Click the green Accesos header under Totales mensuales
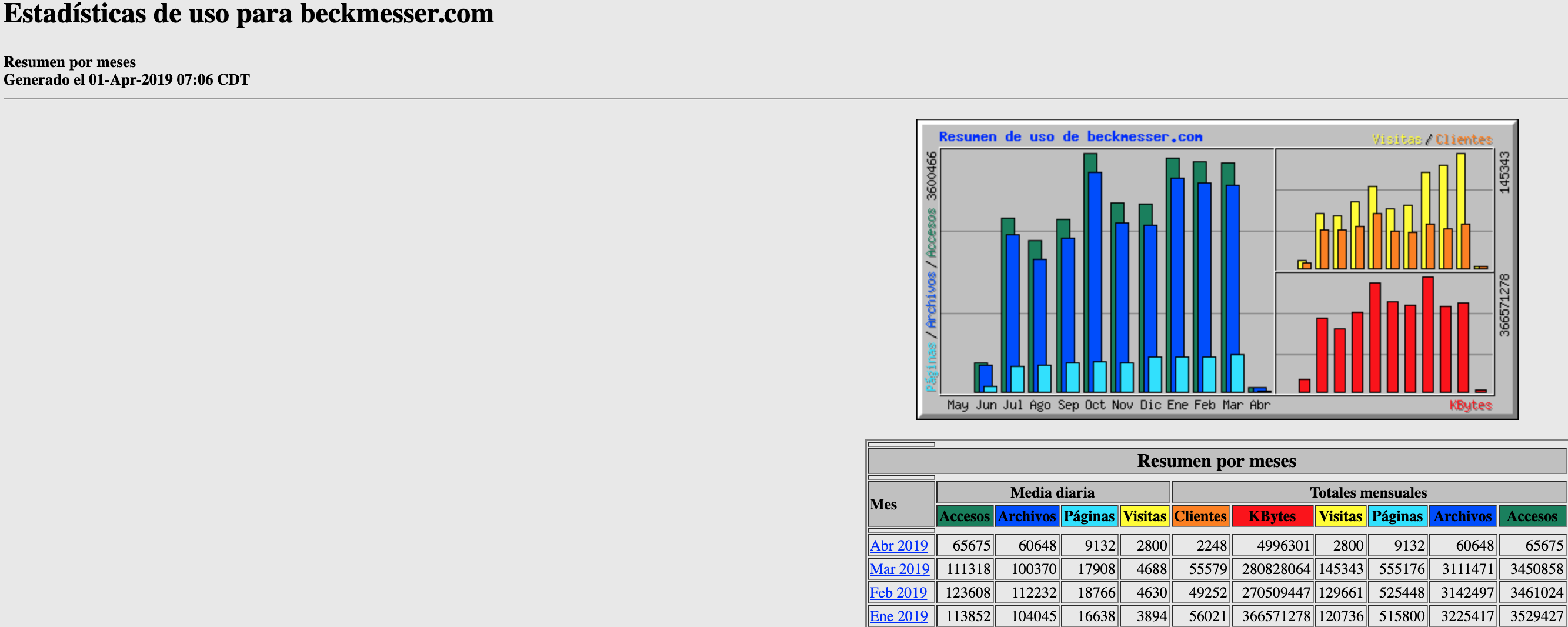 click(1532, 516)
